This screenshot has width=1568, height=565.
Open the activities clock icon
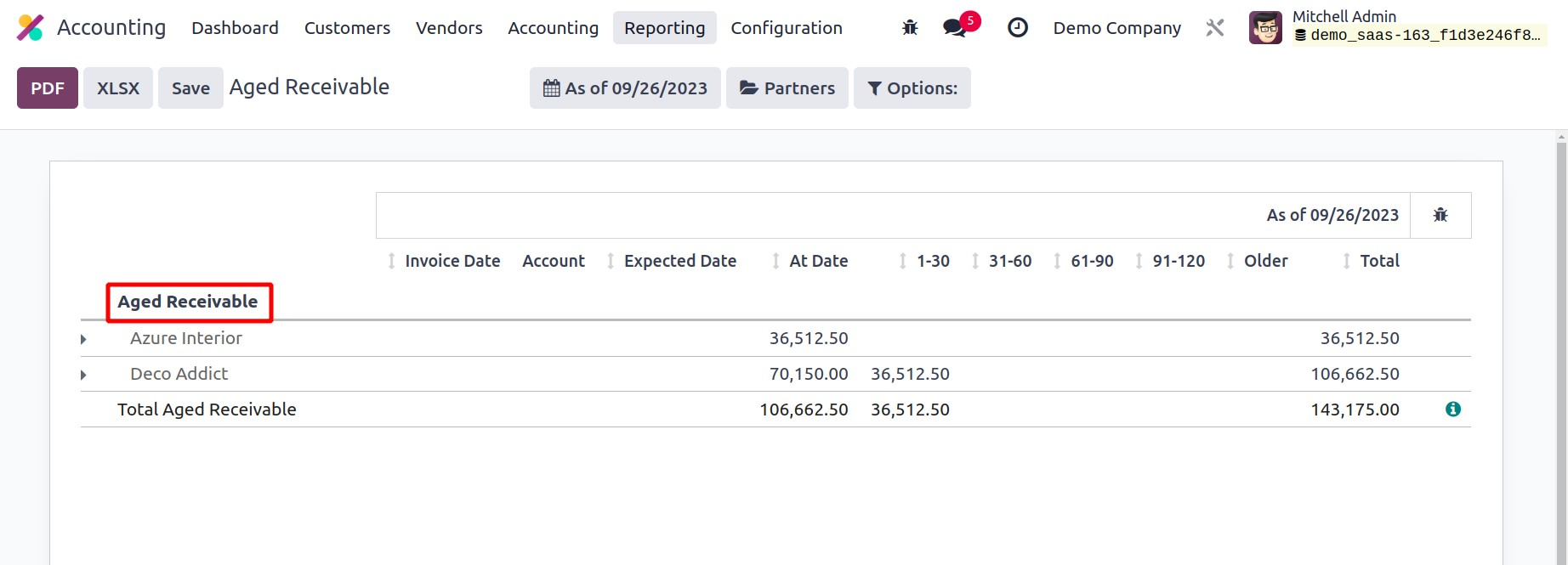pos(1017,28)
